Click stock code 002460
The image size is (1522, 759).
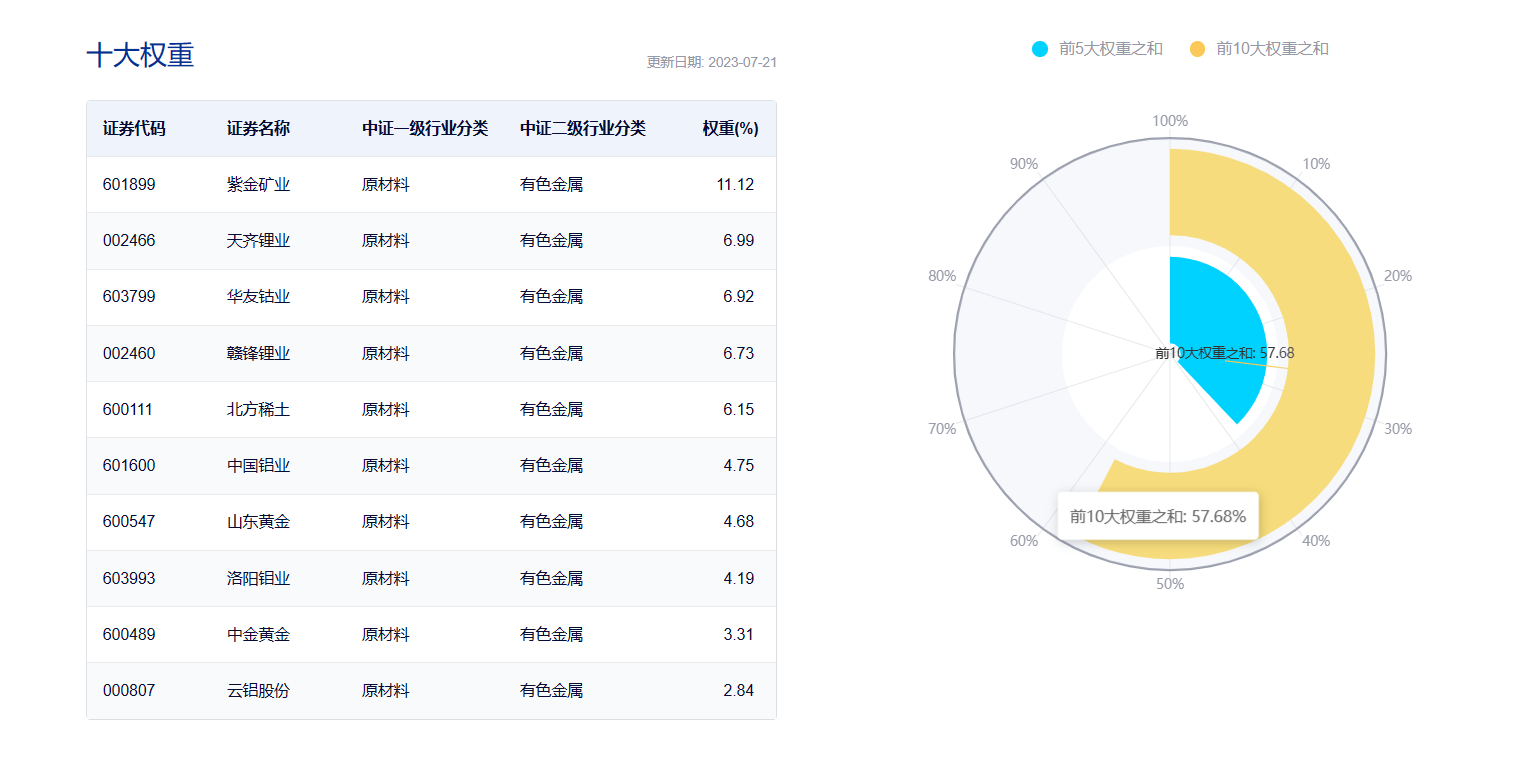pos(129,354)
